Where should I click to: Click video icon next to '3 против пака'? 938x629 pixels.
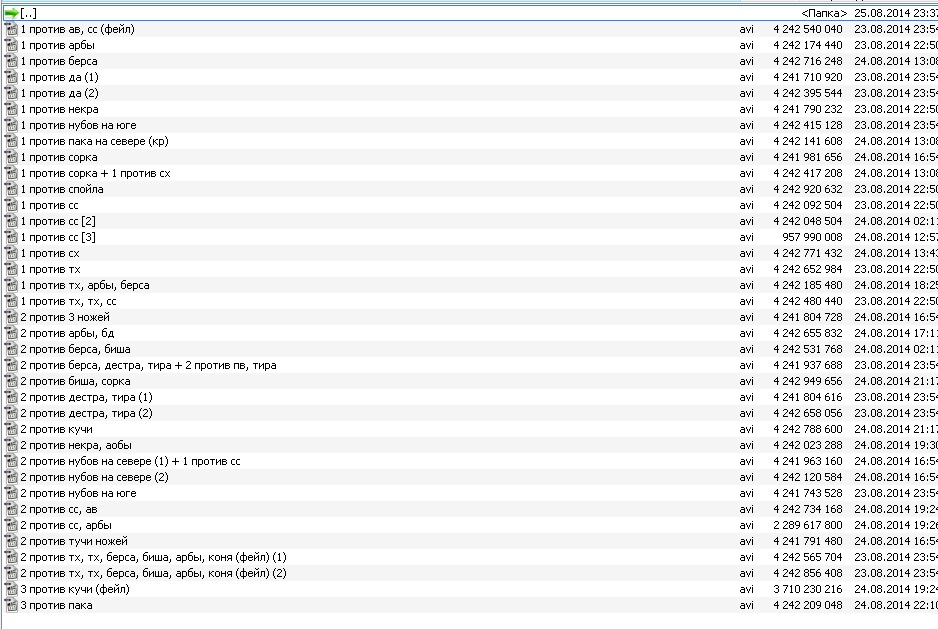pos(11,605)
